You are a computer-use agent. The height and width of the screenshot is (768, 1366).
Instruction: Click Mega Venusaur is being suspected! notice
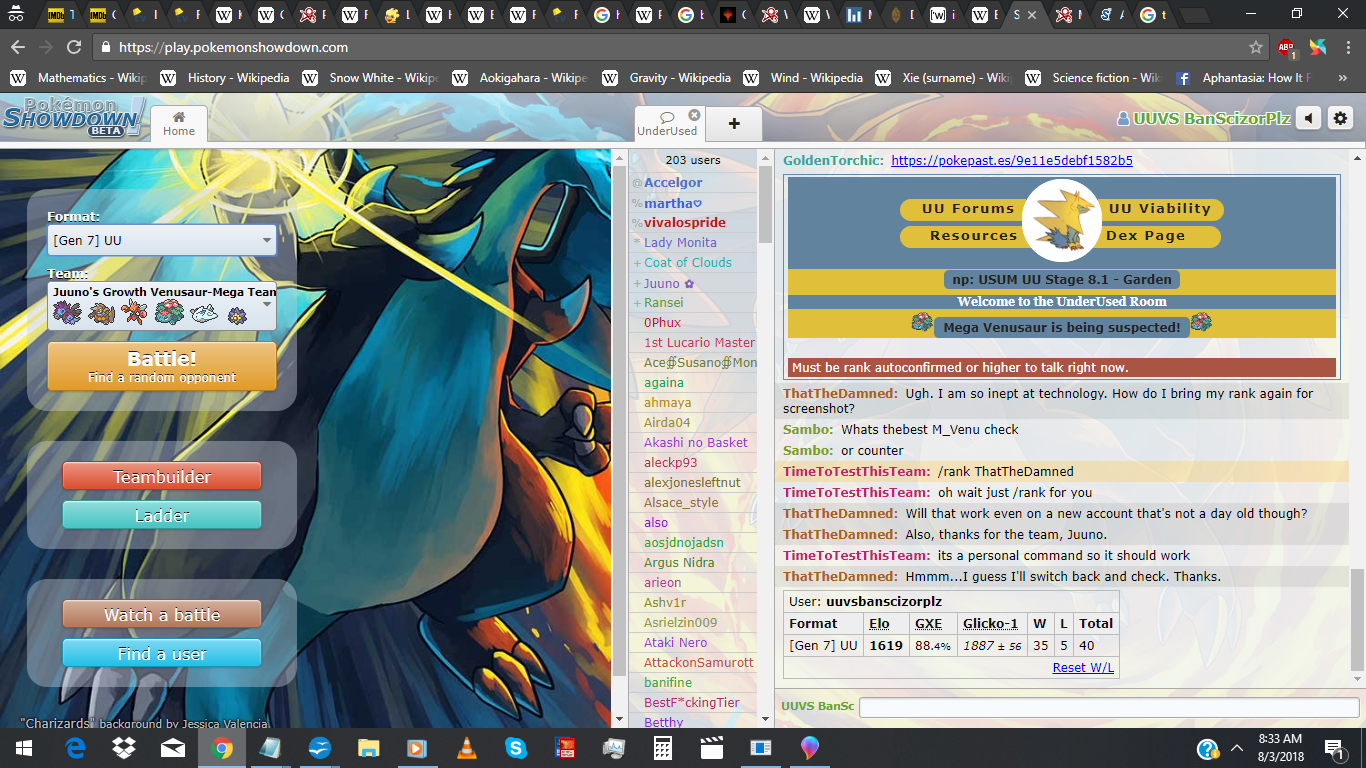[x=1061, y=327]
